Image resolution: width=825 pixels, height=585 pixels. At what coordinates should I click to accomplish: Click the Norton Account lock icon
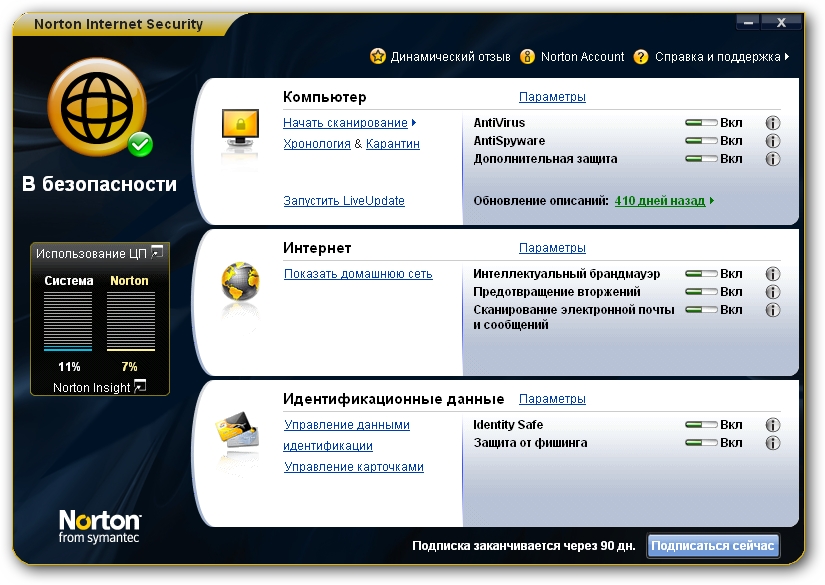527,56
